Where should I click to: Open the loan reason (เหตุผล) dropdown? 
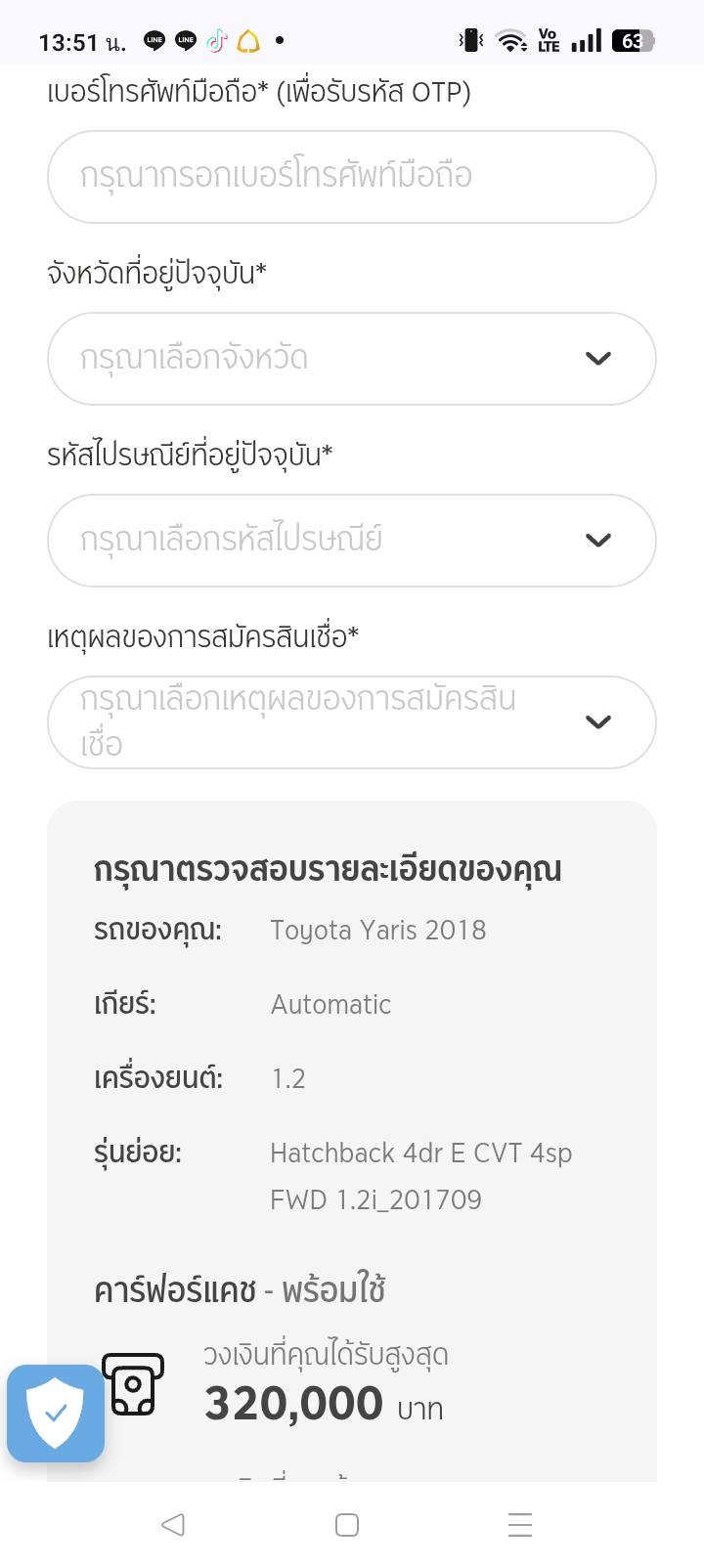click(332, 722)
